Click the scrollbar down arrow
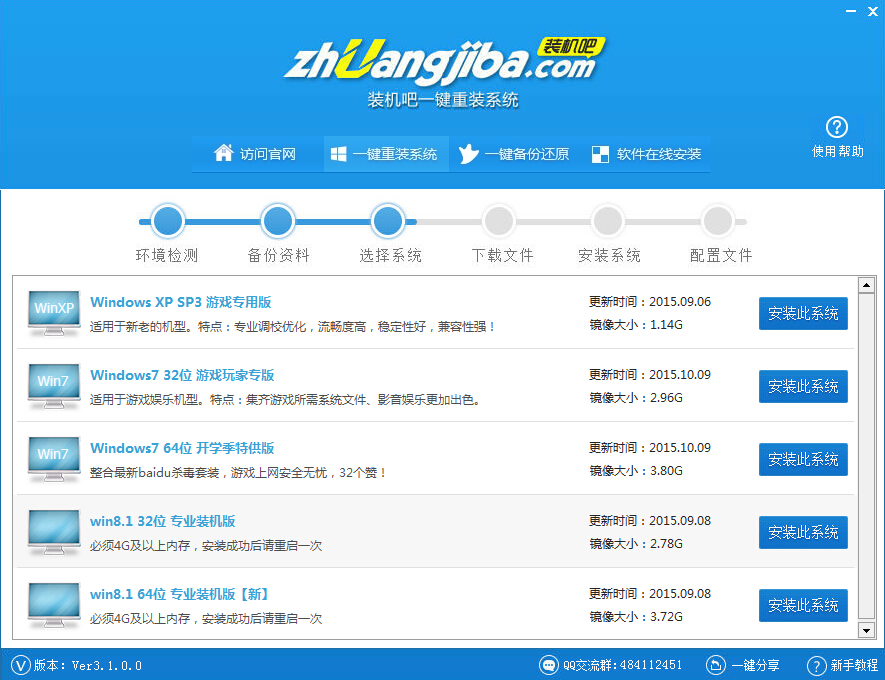885x680 pixels. (866, 630)
